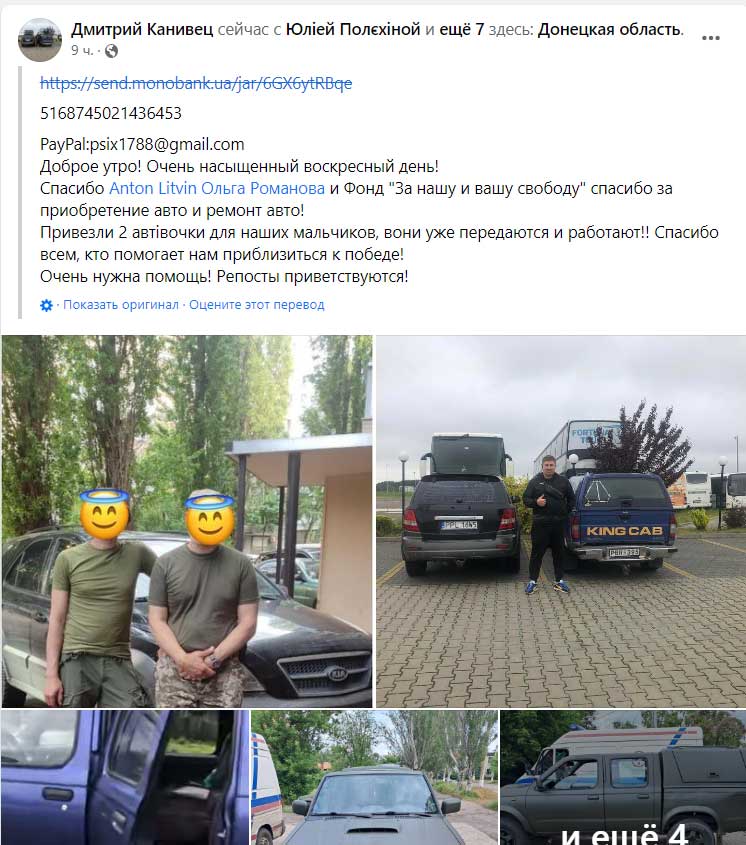
Task: Open the Донецкая область location link
Action: pos(609,29)
